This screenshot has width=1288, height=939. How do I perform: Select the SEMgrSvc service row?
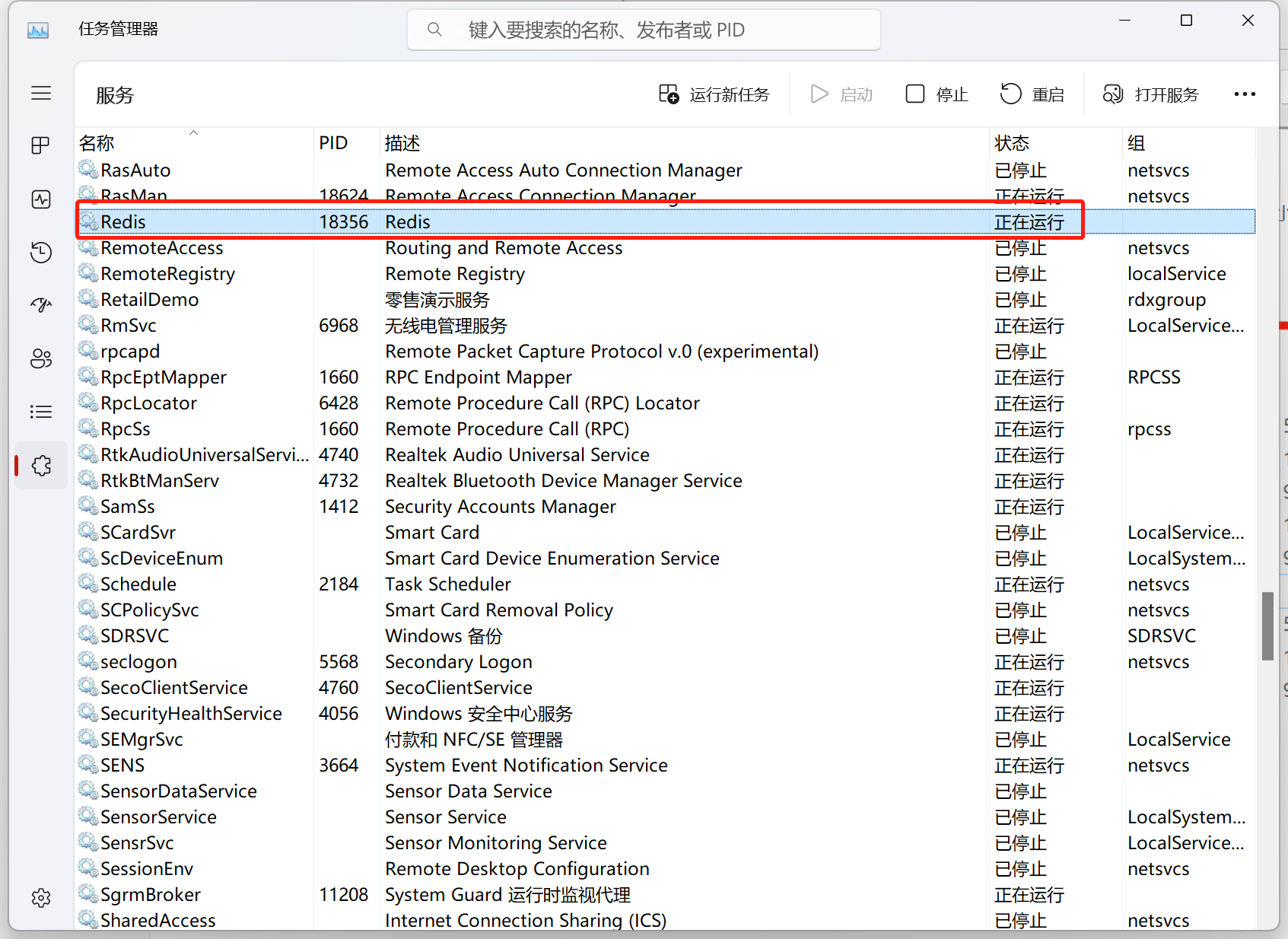point(666,739)
